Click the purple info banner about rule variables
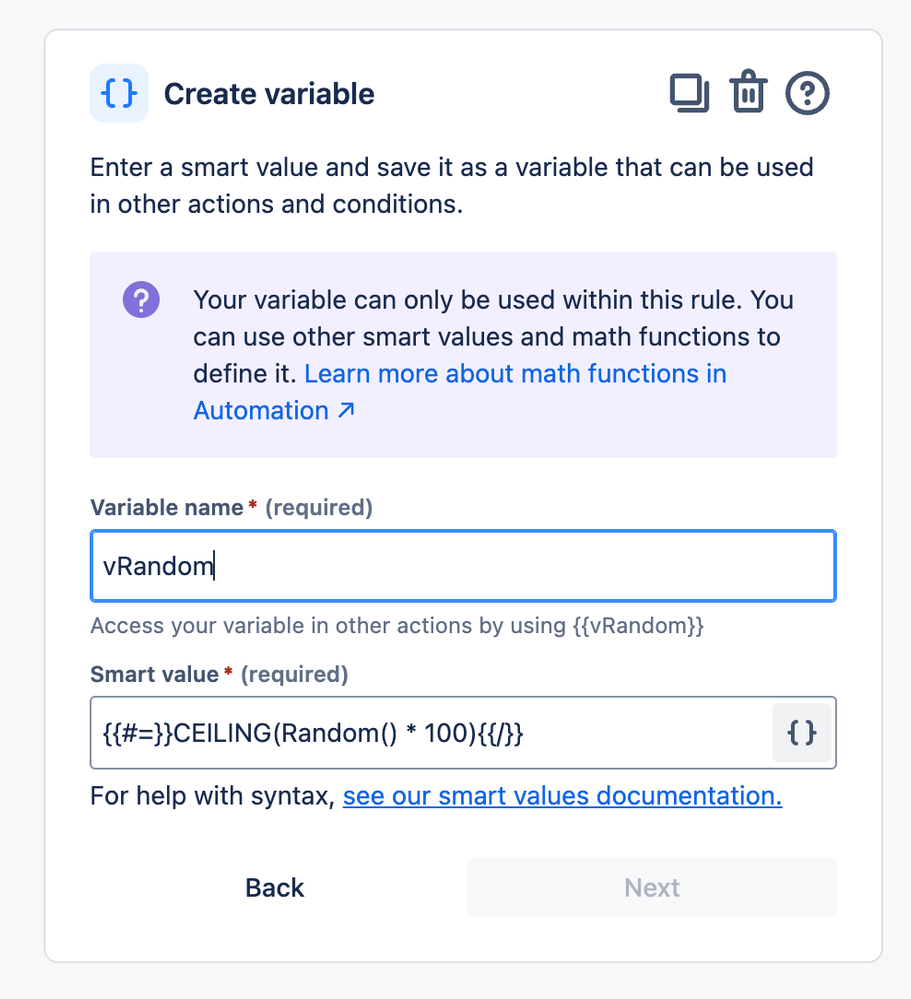The image size is (911, 999). [463, 354]
